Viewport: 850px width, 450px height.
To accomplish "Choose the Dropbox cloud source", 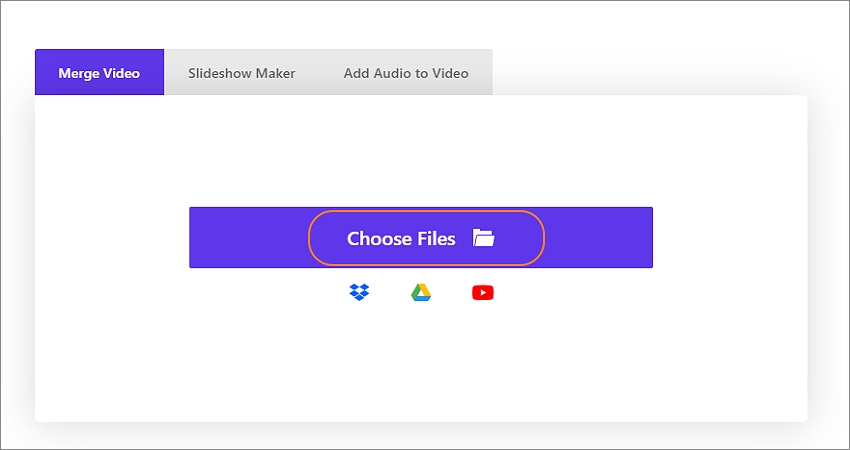I will tap(359, 292).
